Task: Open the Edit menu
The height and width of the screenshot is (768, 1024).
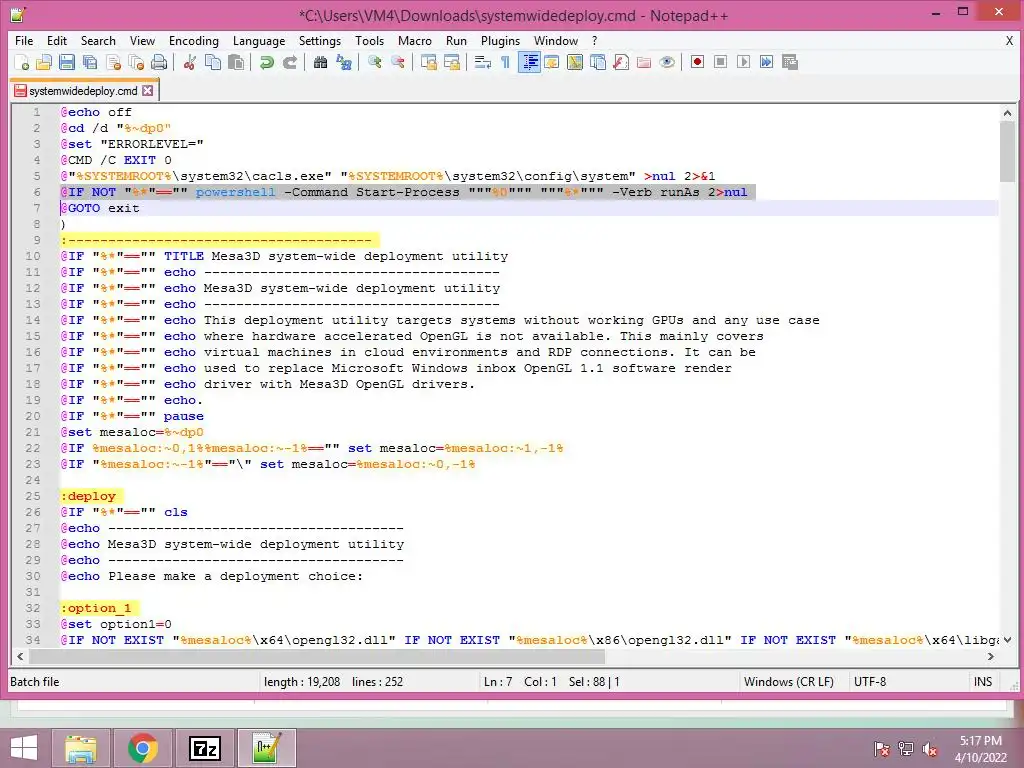Action: pos(57,40)
